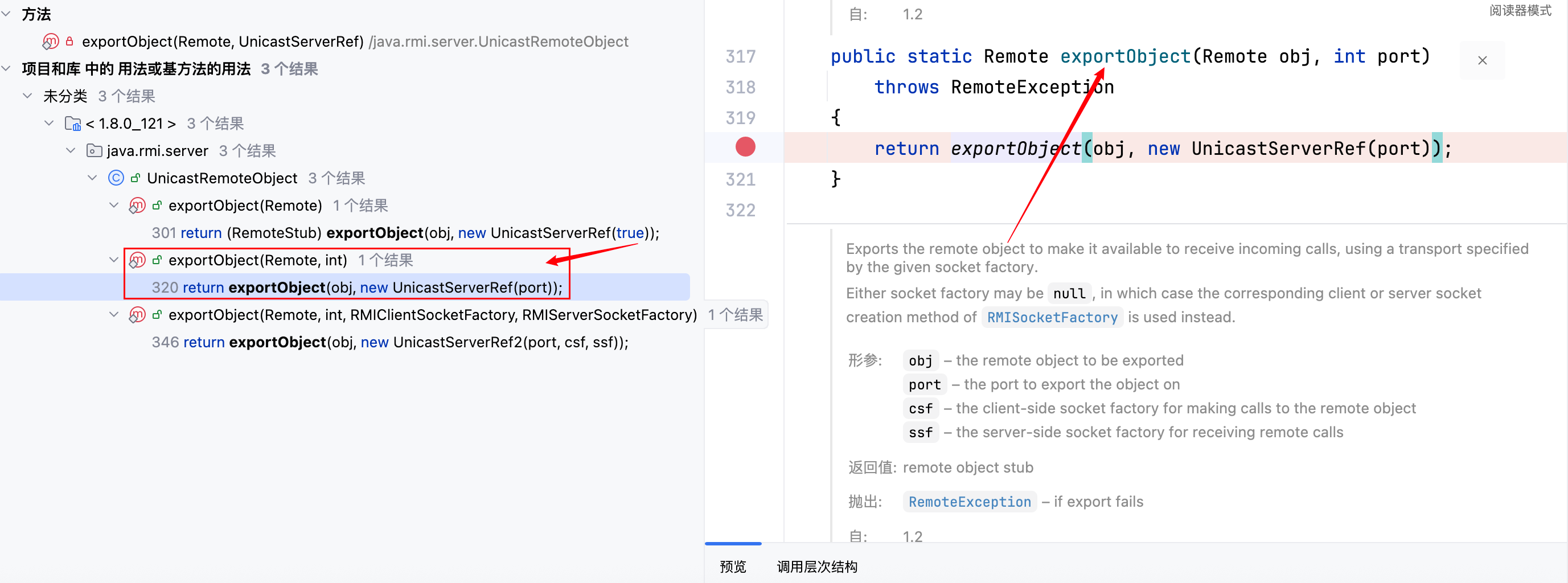This screenshot has width=1568, height=583.
Task: Click method icon of exportObject with socket factories
Action: coord(137,315)
